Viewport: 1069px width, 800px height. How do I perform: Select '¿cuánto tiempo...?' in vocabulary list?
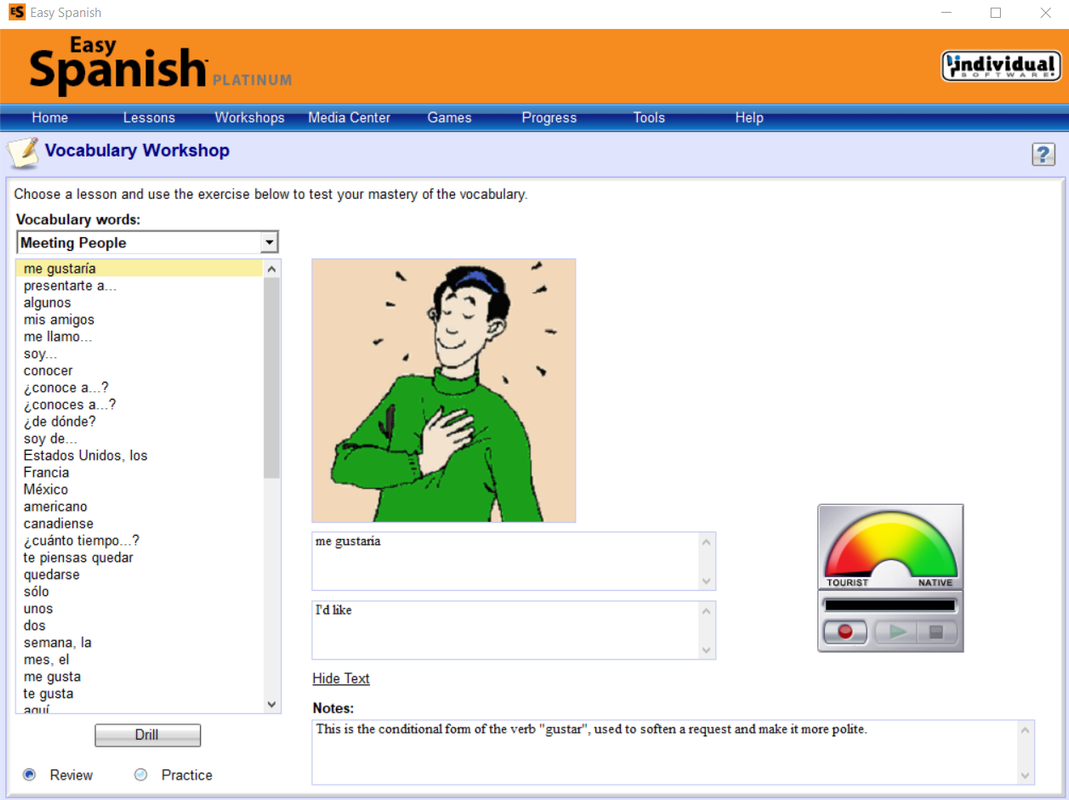point(139,541)
